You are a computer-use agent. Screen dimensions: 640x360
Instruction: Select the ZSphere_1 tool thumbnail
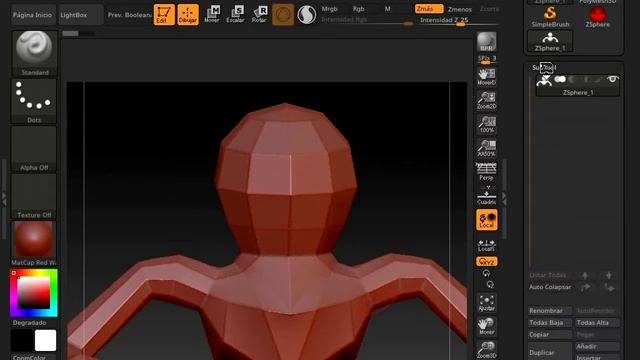[x=550, y=41]
